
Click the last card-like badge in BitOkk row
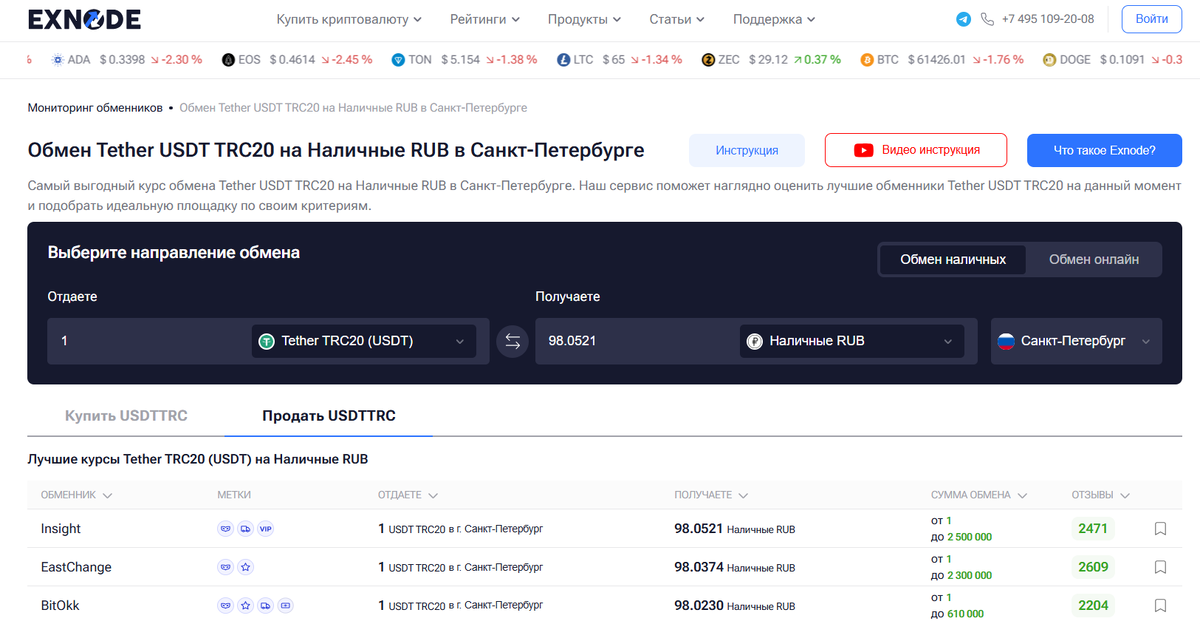click(x=285, y=605)
